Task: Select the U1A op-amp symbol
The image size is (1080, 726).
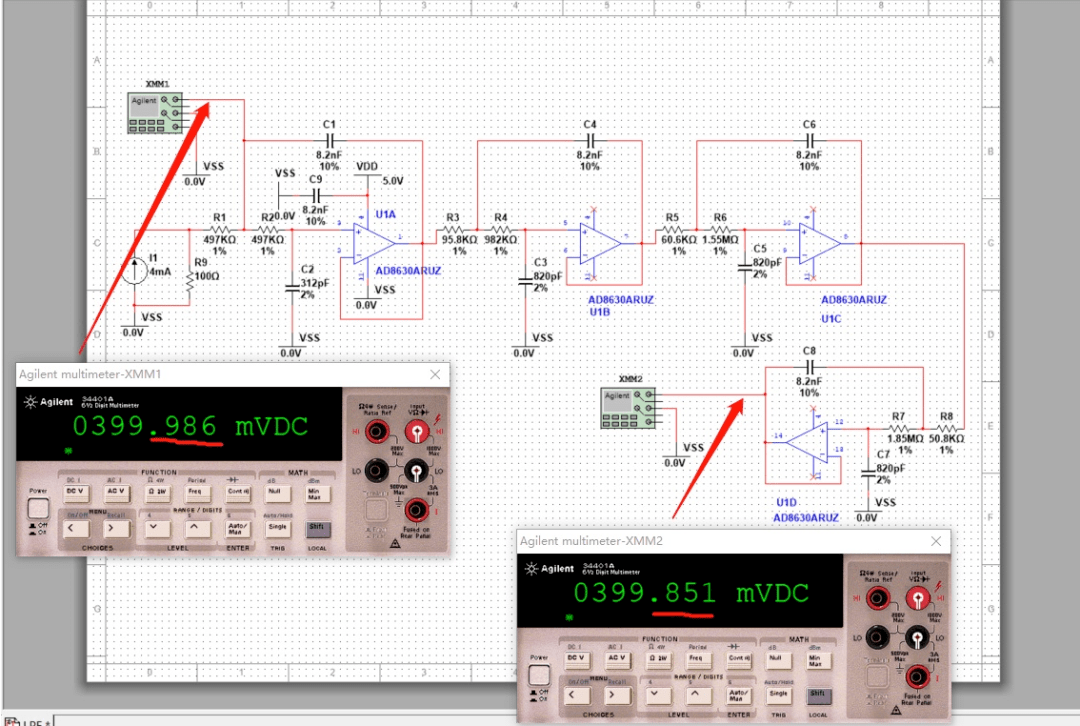Action: (374, 243)
